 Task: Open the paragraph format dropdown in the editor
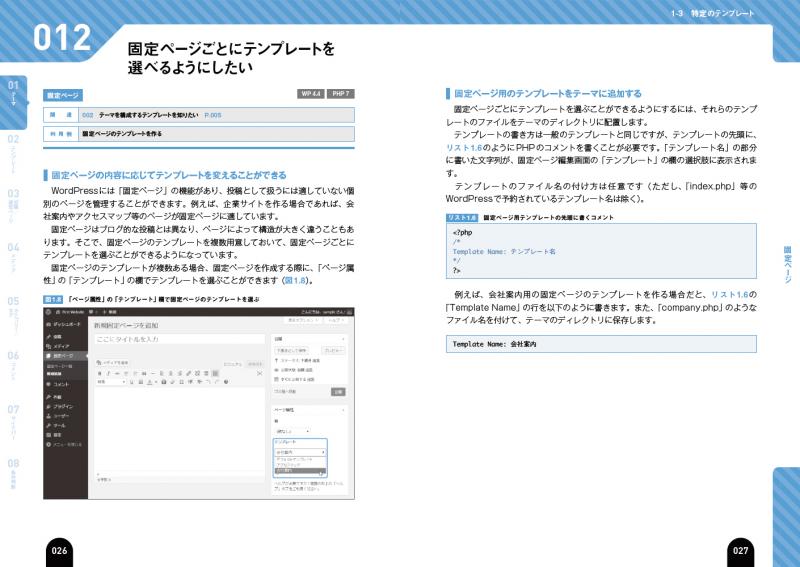(x=111, y=382)
